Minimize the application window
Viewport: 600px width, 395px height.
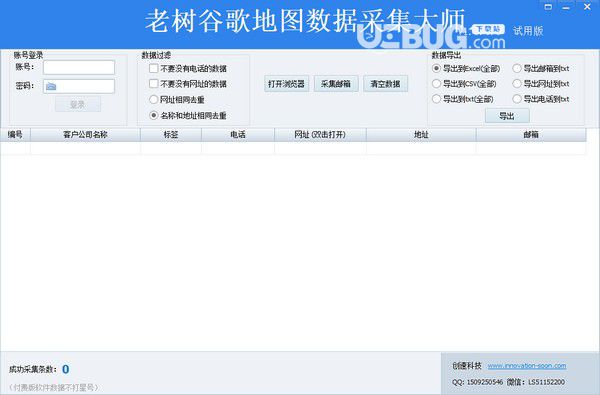tap(566, 7)
